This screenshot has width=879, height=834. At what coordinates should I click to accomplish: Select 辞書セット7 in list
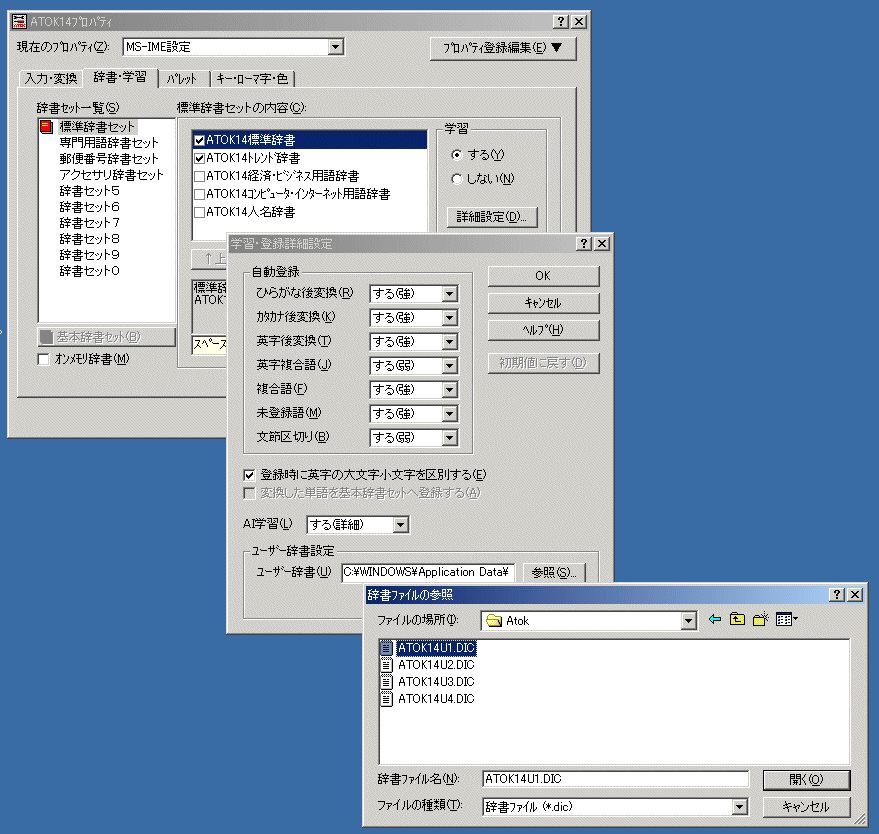coord(89,223)
